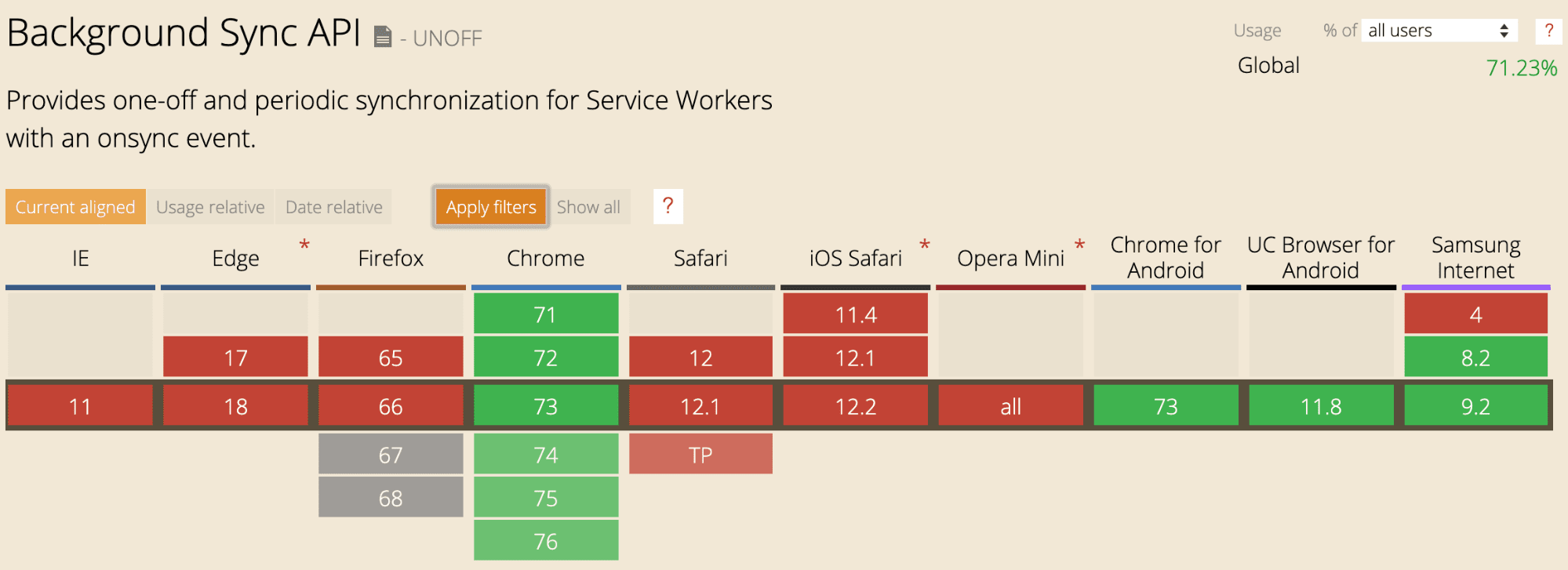Image resolution: width=1568 pixels, height=570 pixels.
Task: Select the Chrome 72 cell
Action: tap(546, 358)
